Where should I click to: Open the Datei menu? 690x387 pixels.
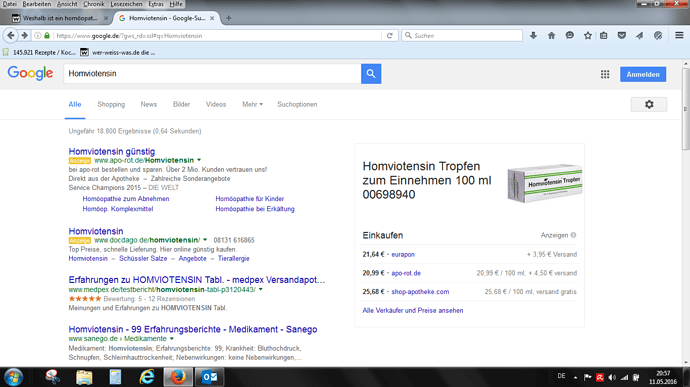coord(9,4)
